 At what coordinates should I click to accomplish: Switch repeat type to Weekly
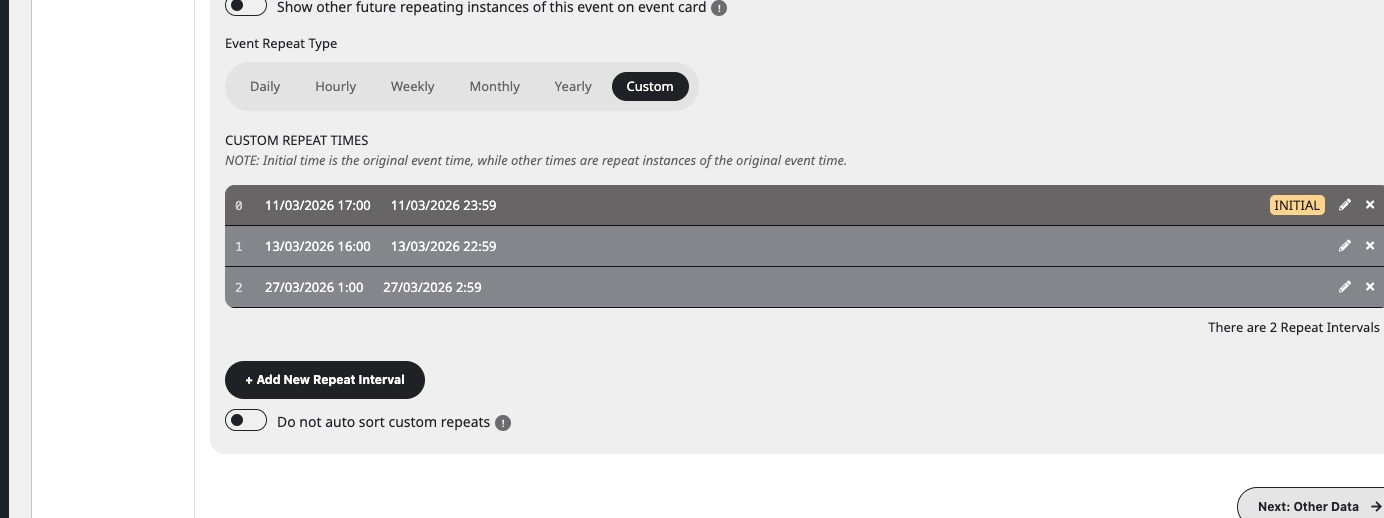click(x=412, y=87)
